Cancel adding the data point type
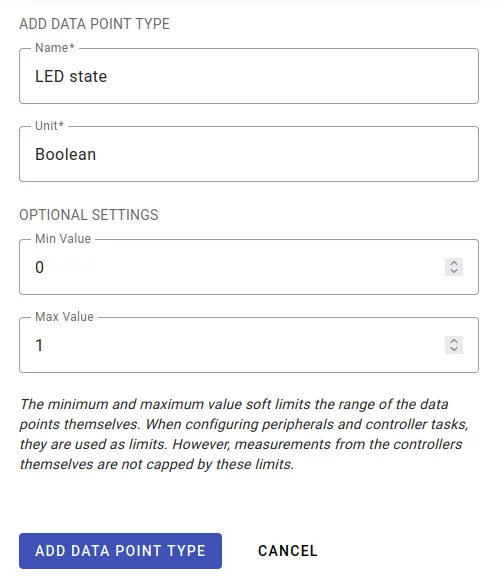Viewport: 497px width, 587px height. [x=287, y=551]
